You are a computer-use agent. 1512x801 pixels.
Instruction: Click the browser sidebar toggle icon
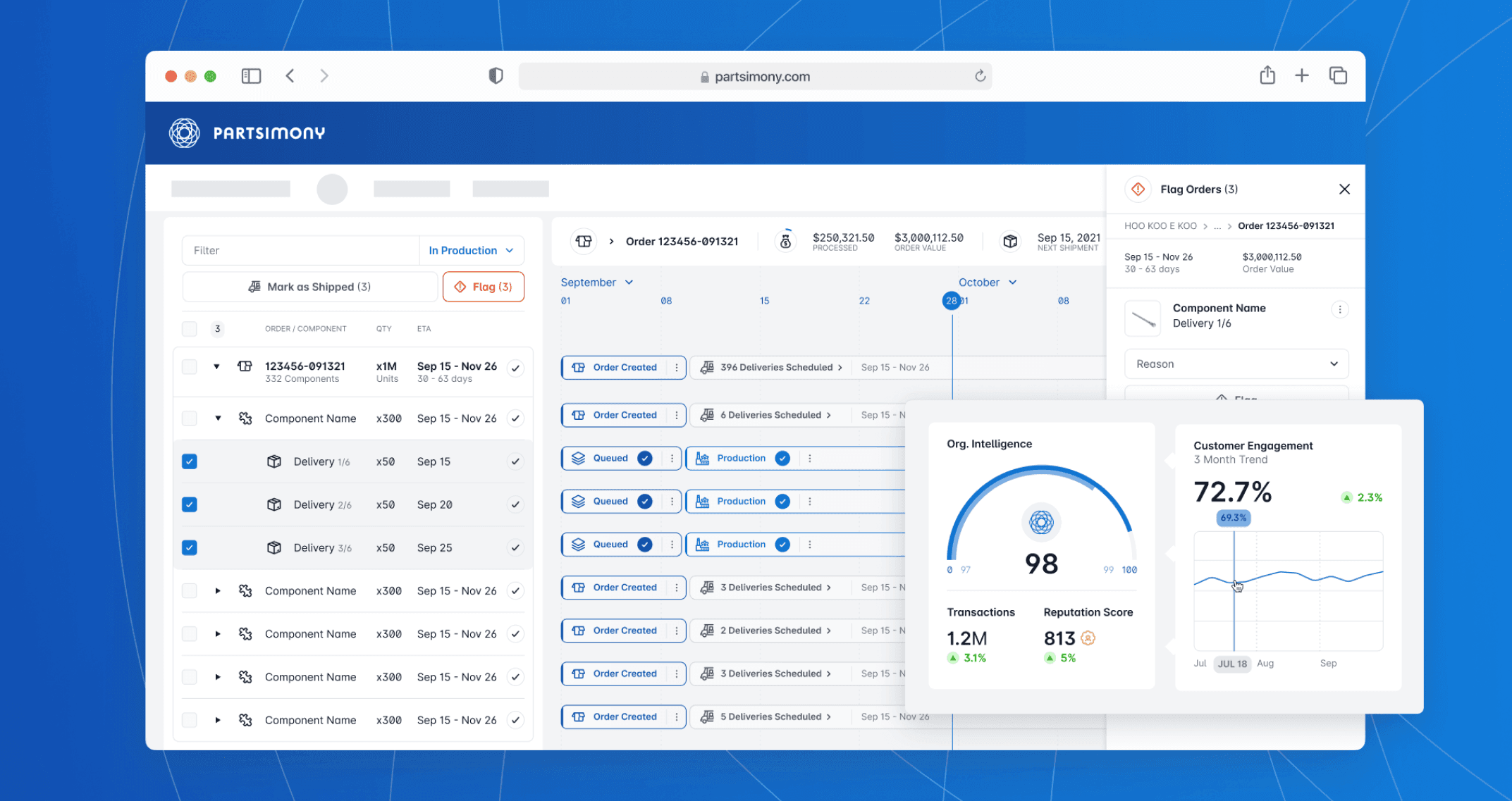pos(251,76)
